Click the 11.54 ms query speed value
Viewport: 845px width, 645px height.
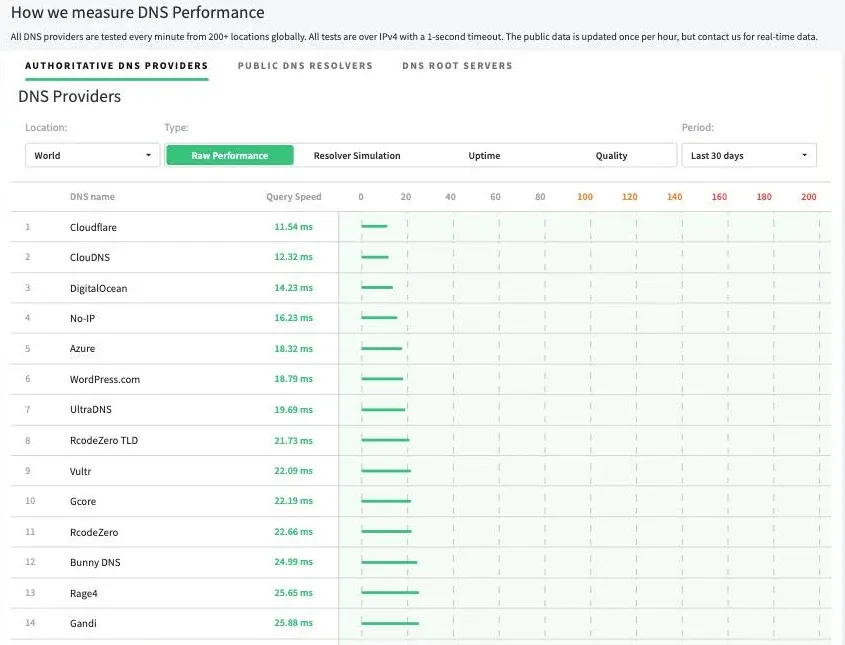click(293, 227)
